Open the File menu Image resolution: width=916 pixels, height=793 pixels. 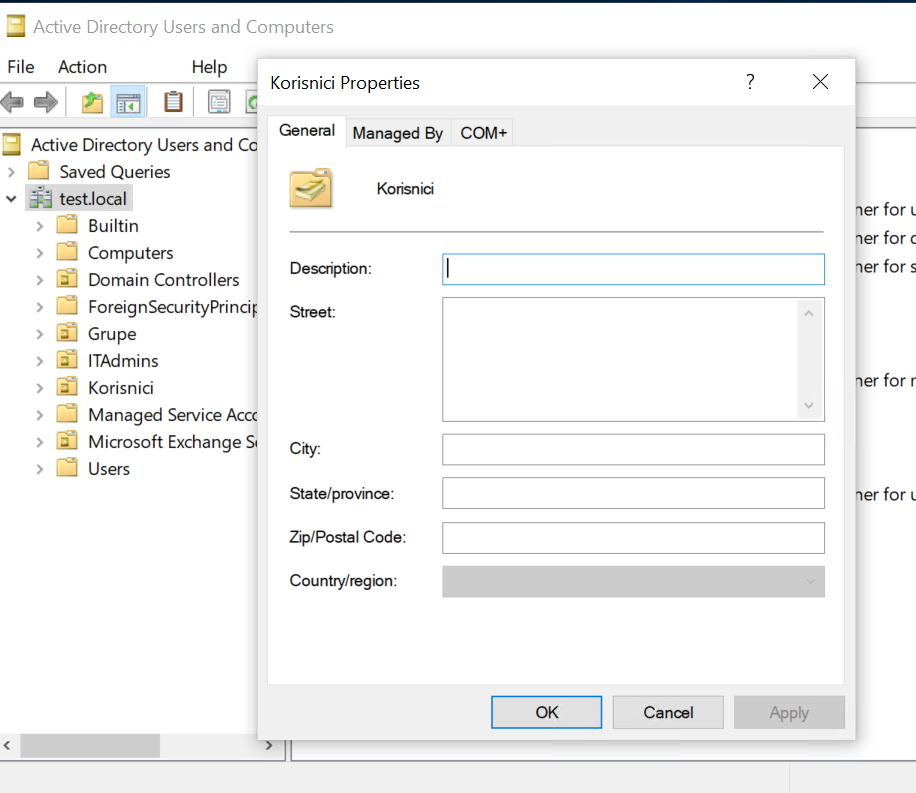point(20,67)
